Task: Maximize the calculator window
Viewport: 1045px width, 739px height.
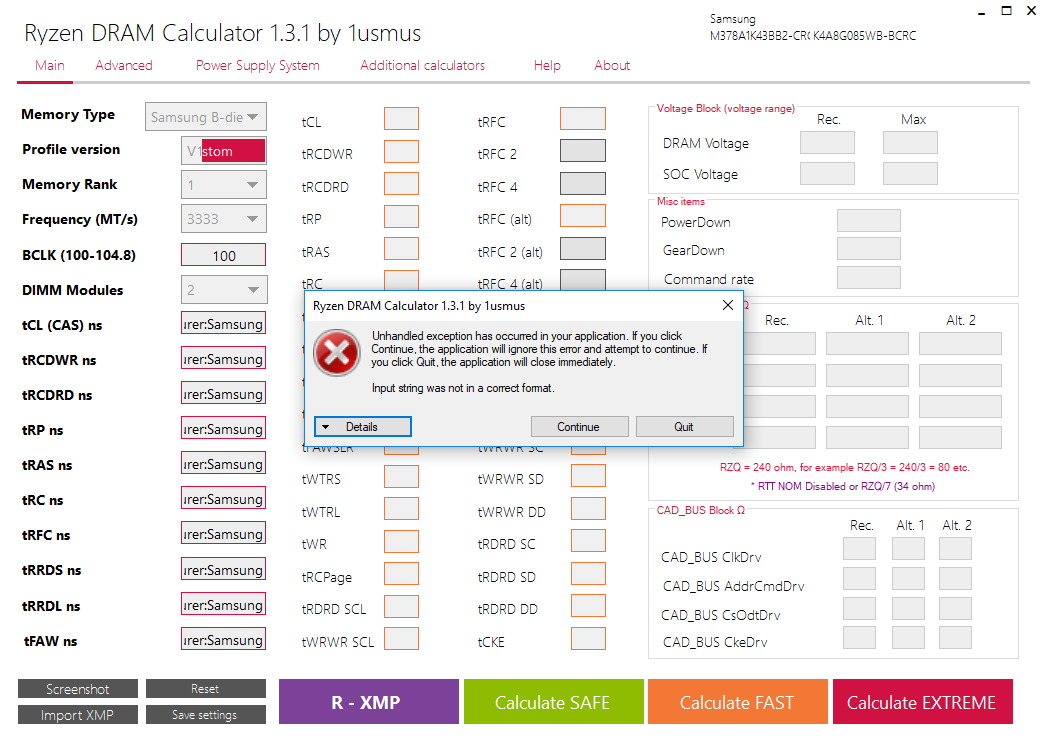Action: point(1006,11)
